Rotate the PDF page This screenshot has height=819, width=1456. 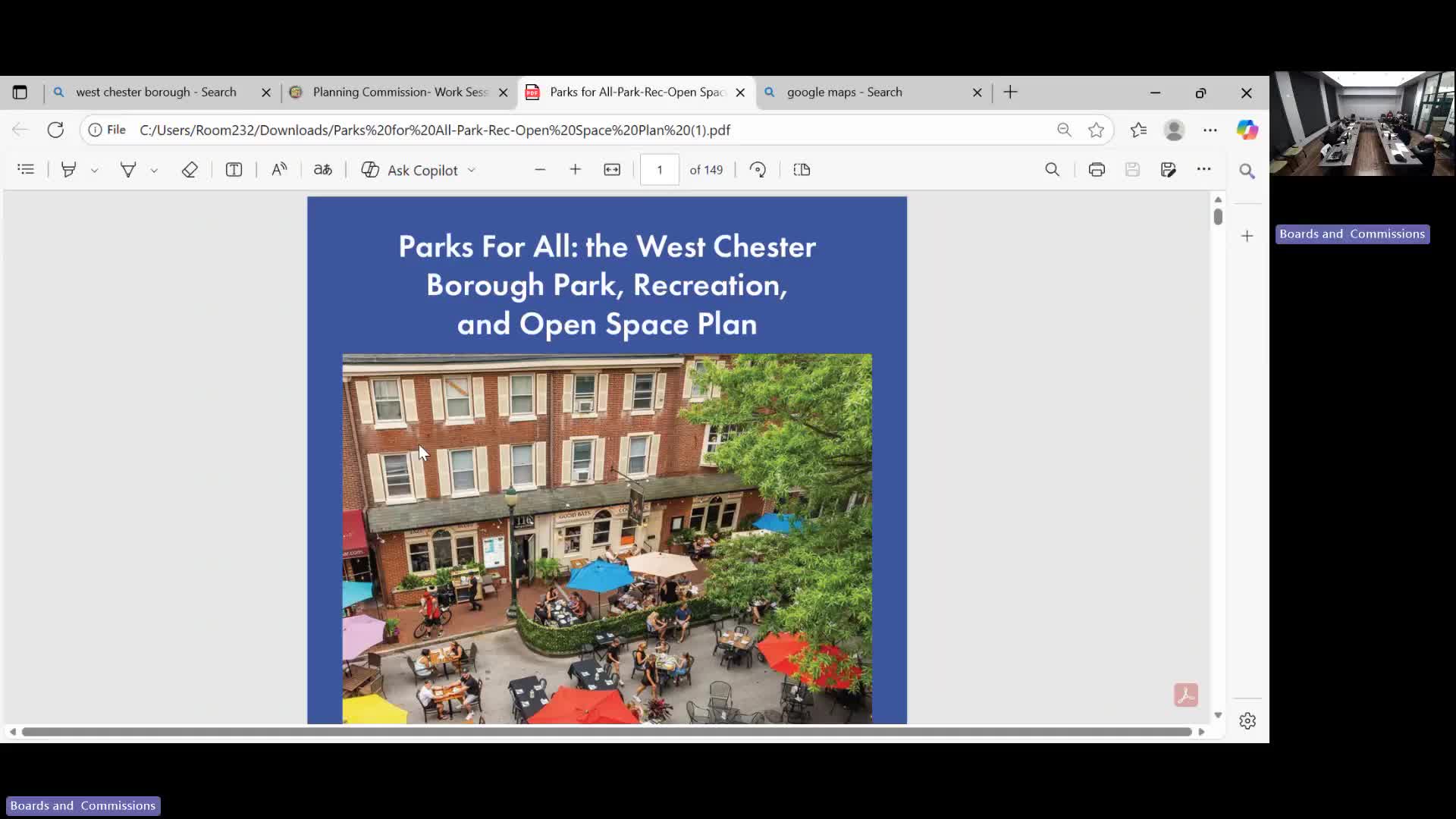[x=758, y=169]
